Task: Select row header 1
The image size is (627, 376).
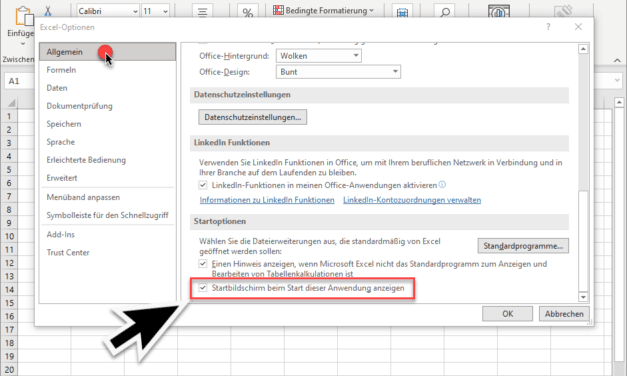Action: [9, 116]
